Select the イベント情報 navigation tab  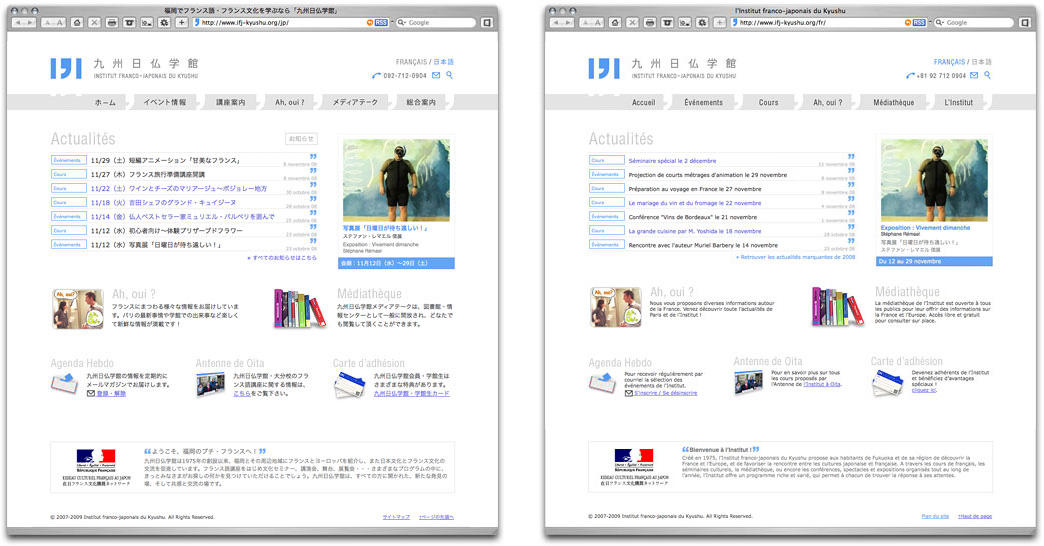(x=165, y=102)
